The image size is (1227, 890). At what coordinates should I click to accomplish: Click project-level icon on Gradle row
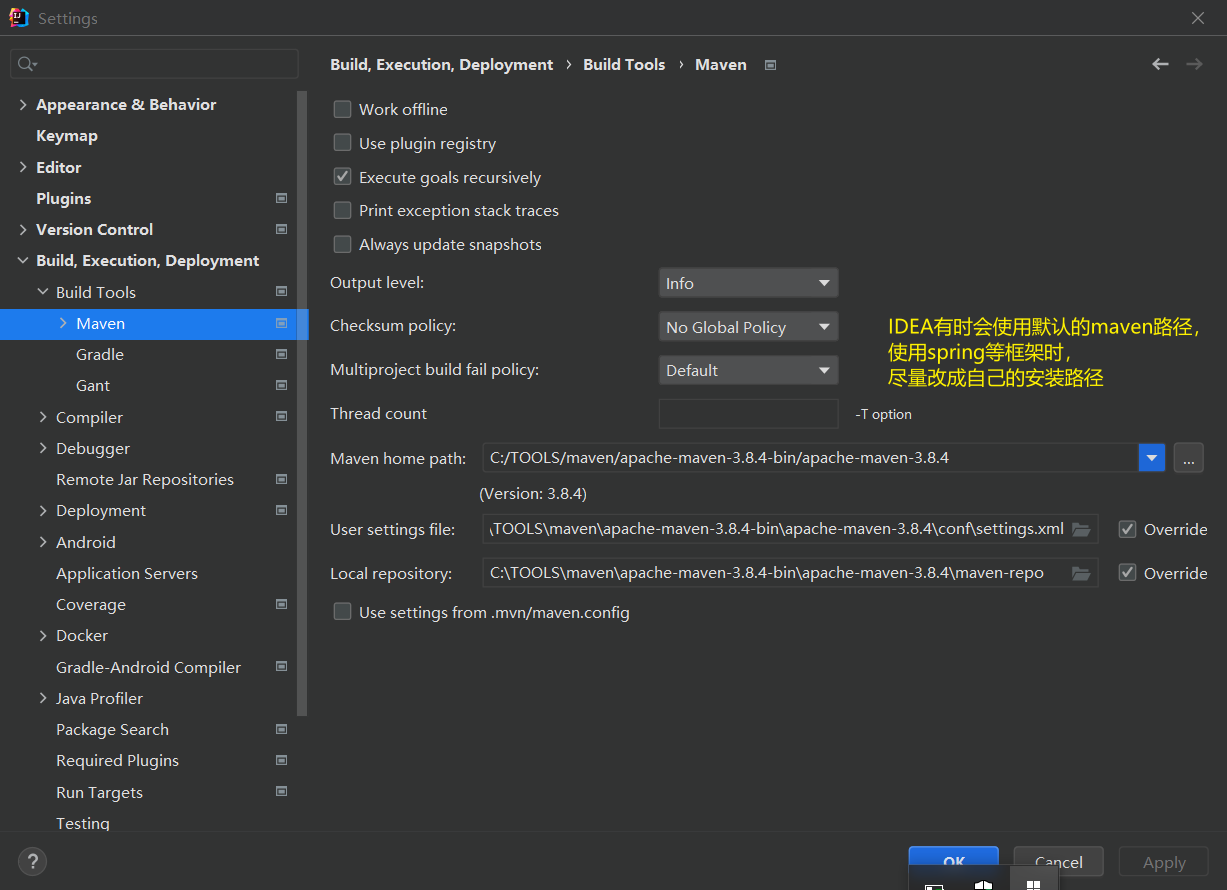point(281,354)
